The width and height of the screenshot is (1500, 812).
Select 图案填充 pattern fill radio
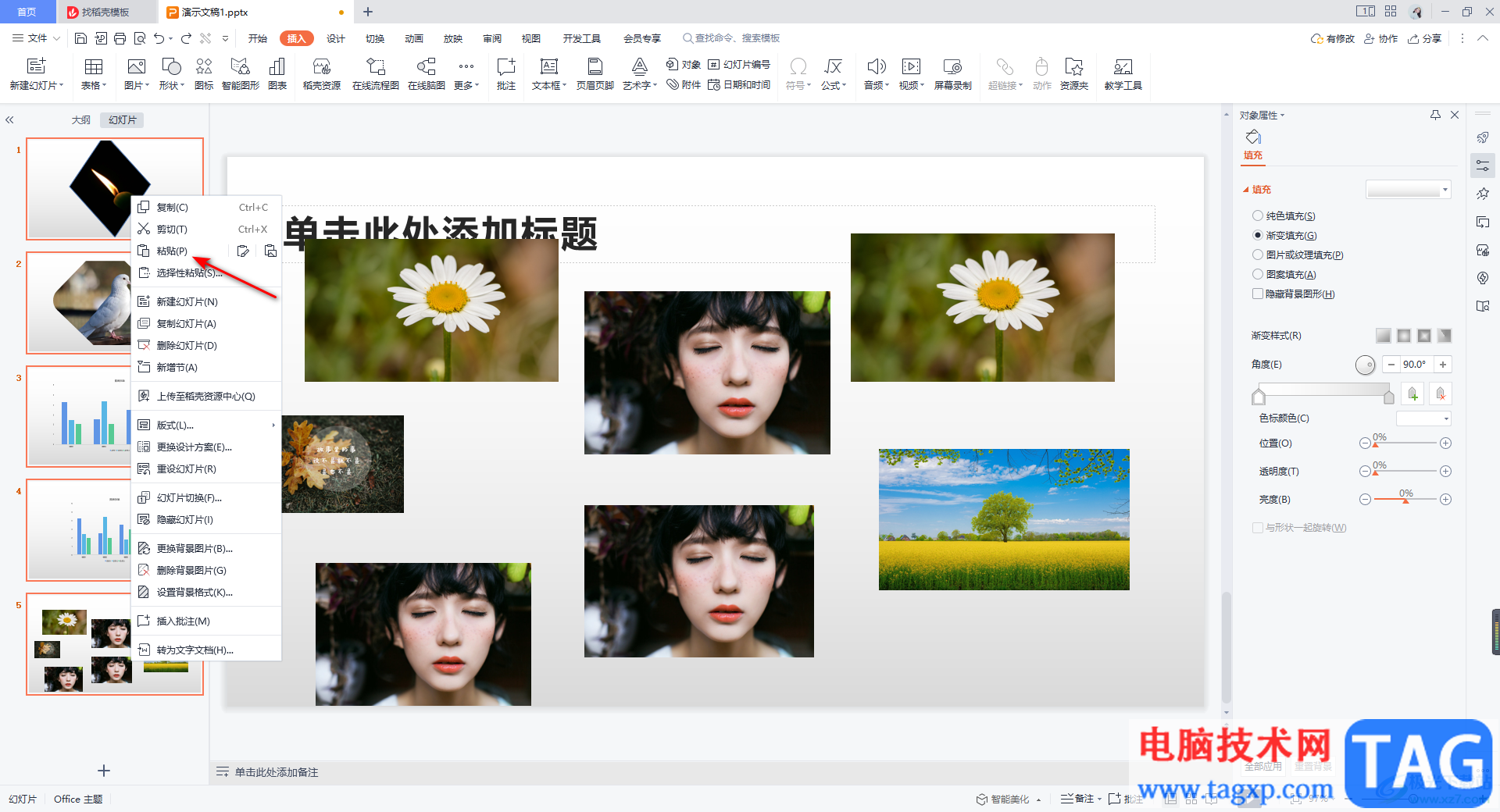(1258, 274)
